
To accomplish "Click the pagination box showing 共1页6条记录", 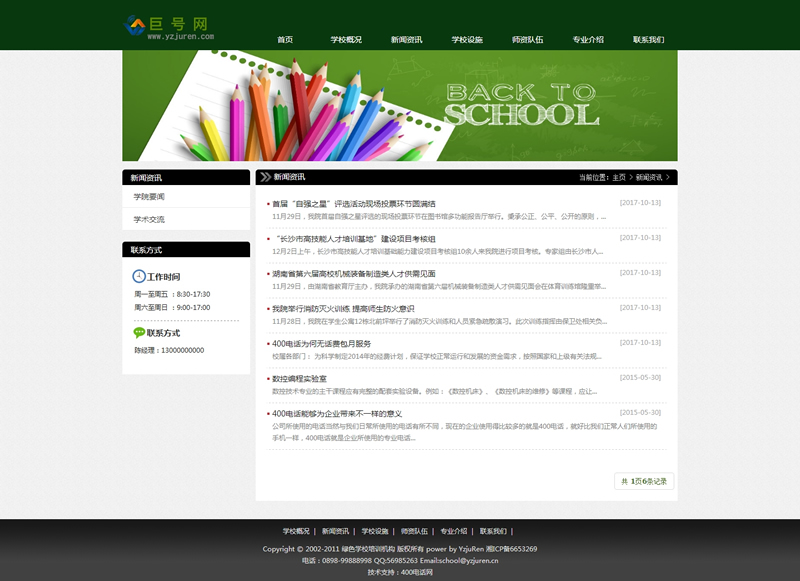I will coord(642,481).
